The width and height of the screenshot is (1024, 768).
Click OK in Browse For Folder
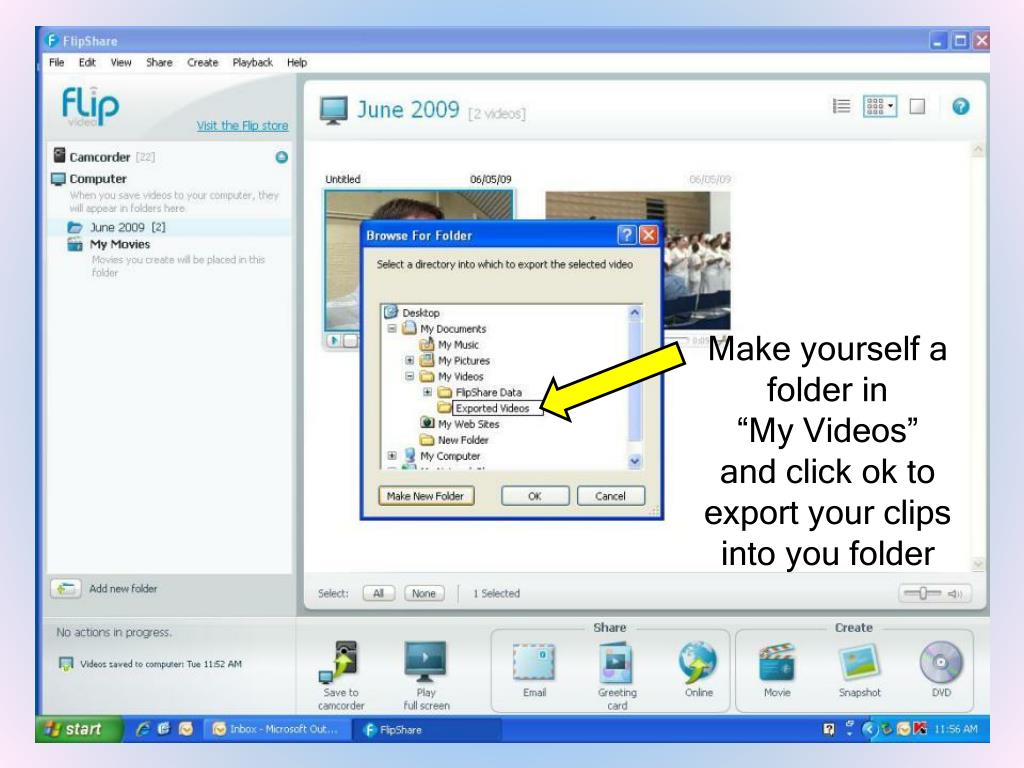(535, 496)
